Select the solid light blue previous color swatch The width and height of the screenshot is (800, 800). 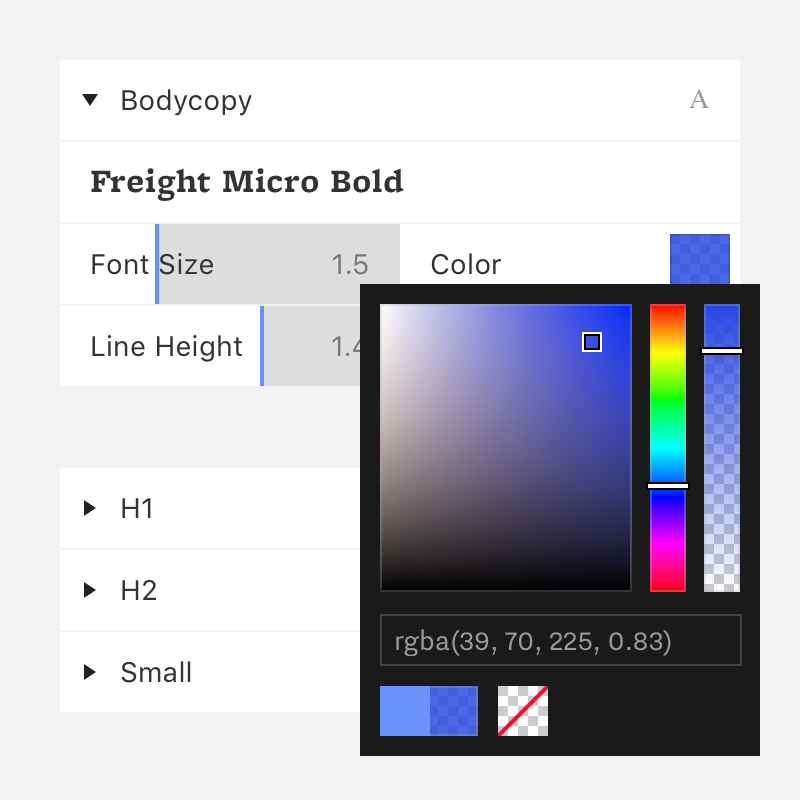[x=405, y=711]
